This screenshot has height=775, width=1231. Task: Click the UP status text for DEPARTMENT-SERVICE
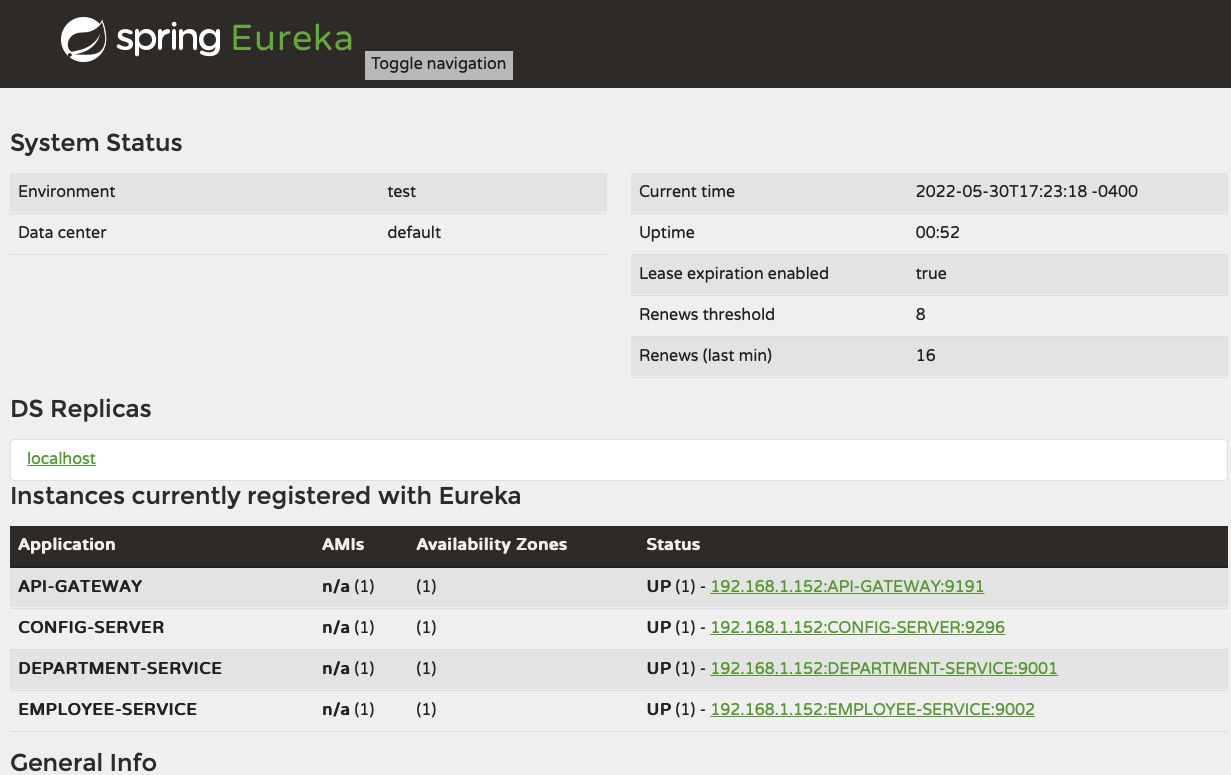click(659, 668)
